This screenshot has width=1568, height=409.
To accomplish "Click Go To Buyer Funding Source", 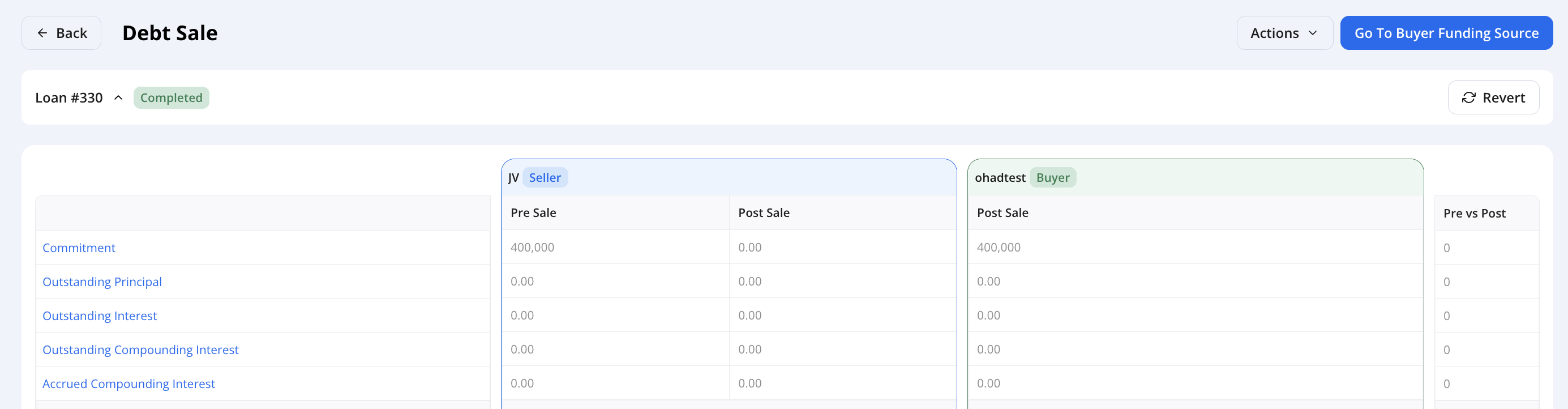I will tap(1446, 33).
